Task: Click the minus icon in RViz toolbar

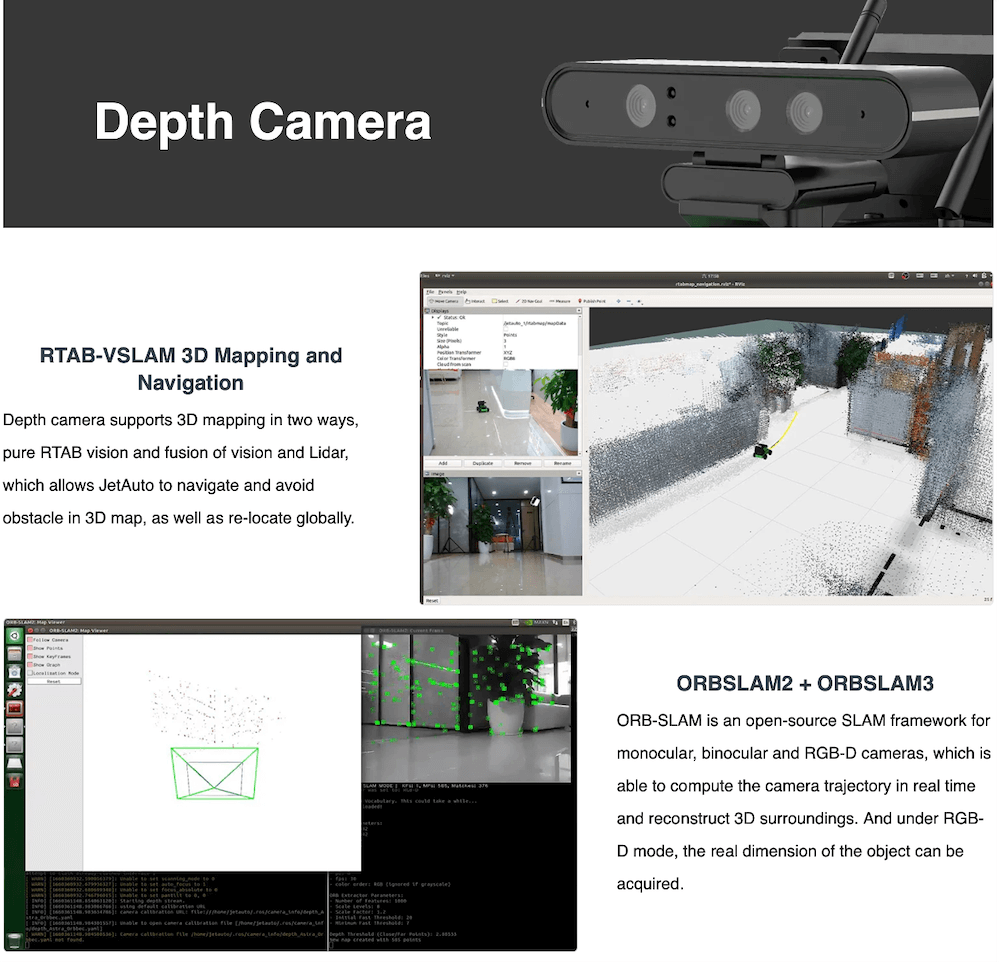Action: click(x=629, y=301)
